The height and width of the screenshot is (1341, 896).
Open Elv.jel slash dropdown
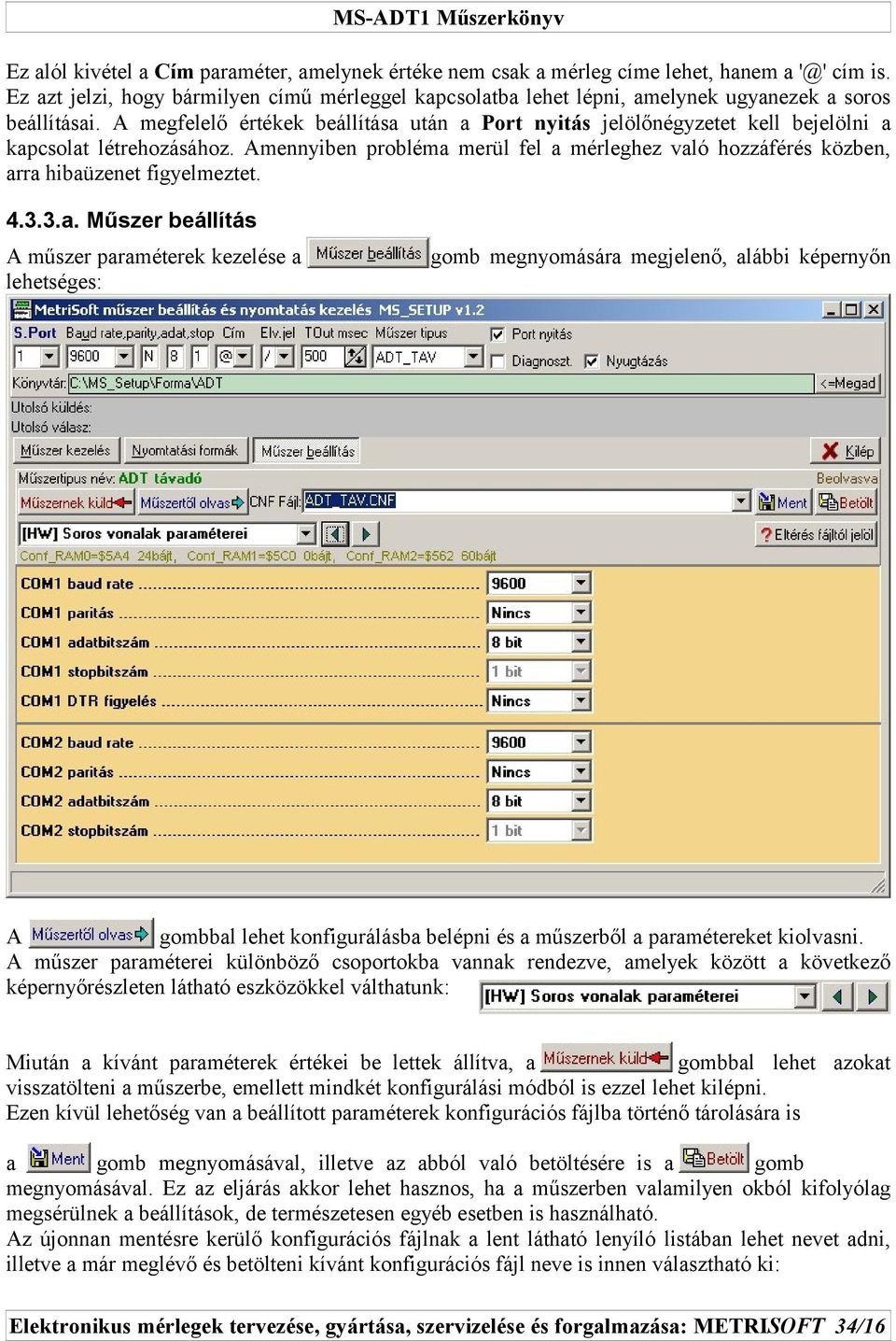pos(284,357)
